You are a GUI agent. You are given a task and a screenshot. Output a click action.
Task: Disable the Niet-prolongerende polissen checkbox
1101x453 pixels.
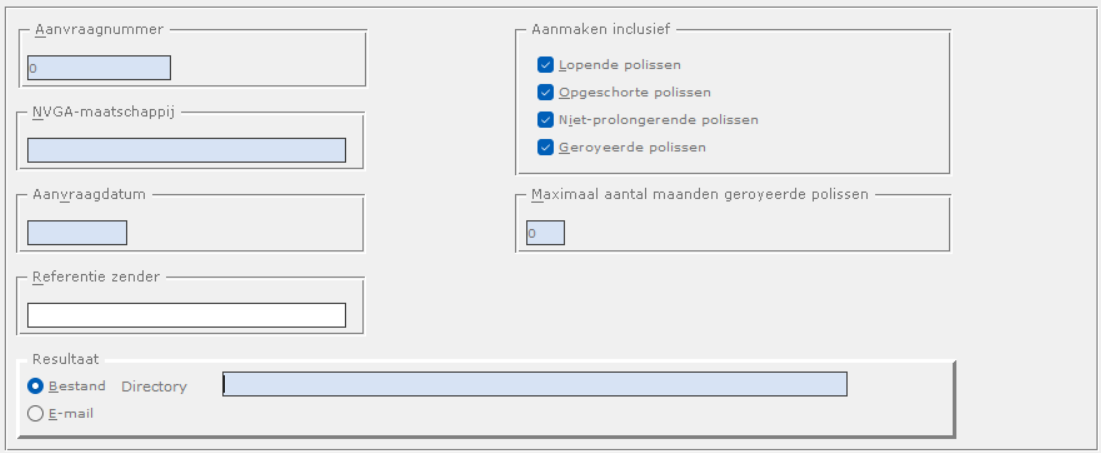pos(545,120)
